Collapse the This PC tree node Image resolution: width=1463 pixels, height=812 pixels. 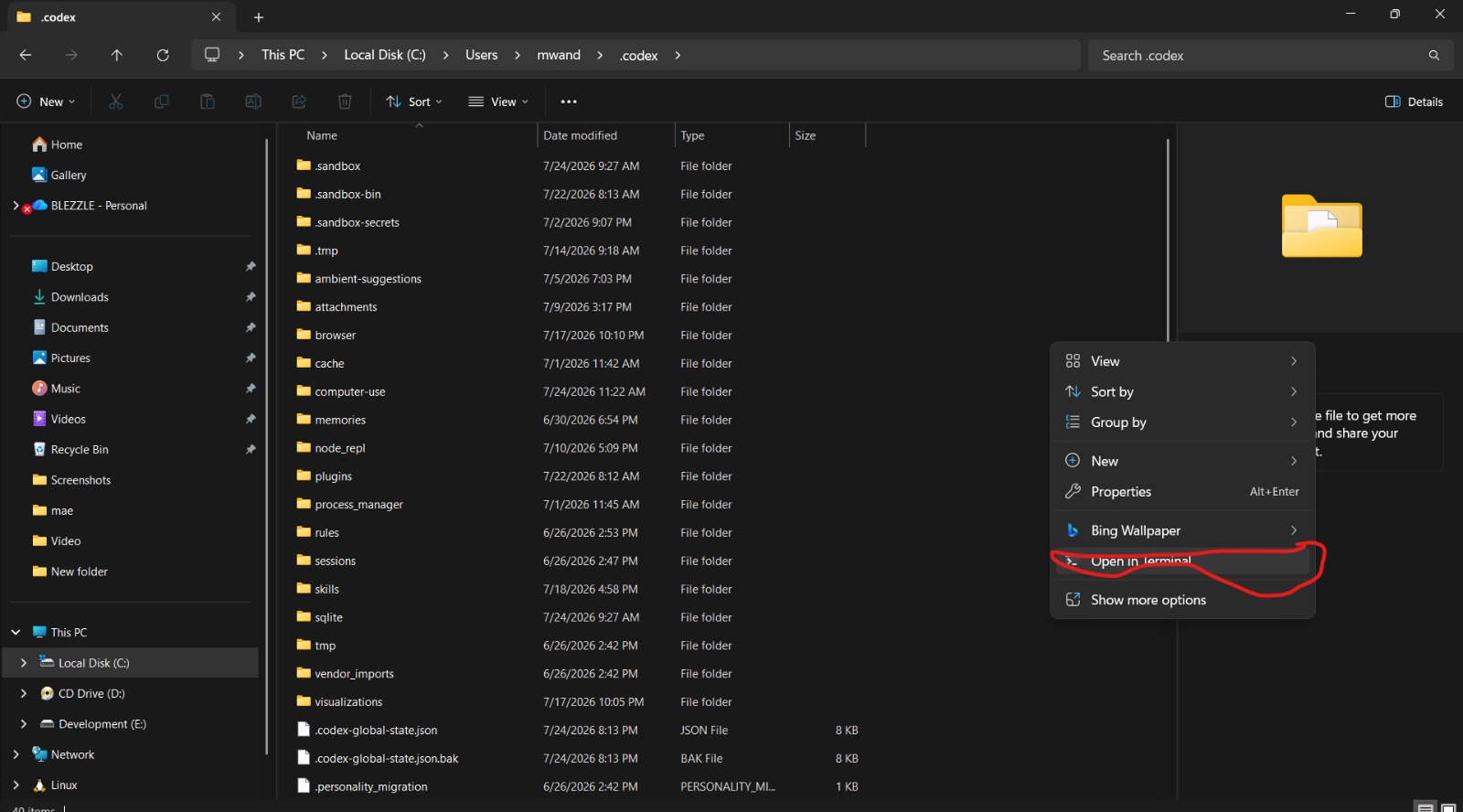tap(16, 632)
